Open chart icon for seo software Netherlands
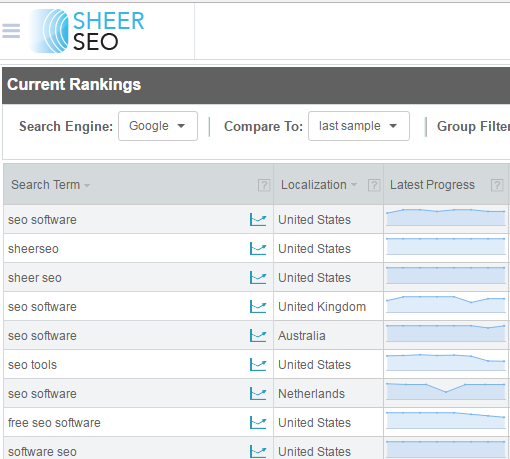The width and height of the screenshot is (510, 459). pos(258,394)
